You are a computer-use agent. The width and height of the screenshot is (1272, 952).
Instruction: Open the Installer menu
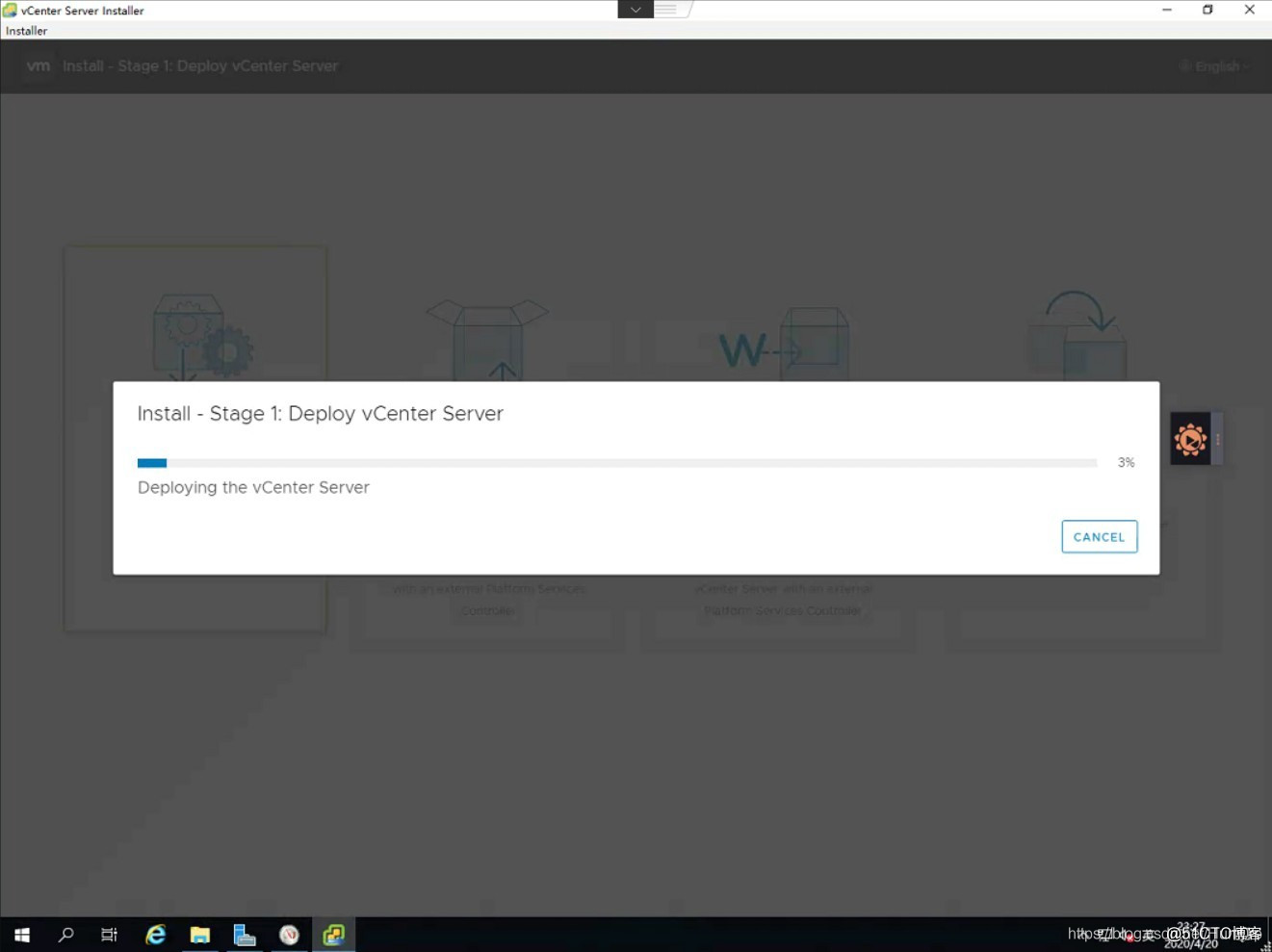(x=27, y=31)
